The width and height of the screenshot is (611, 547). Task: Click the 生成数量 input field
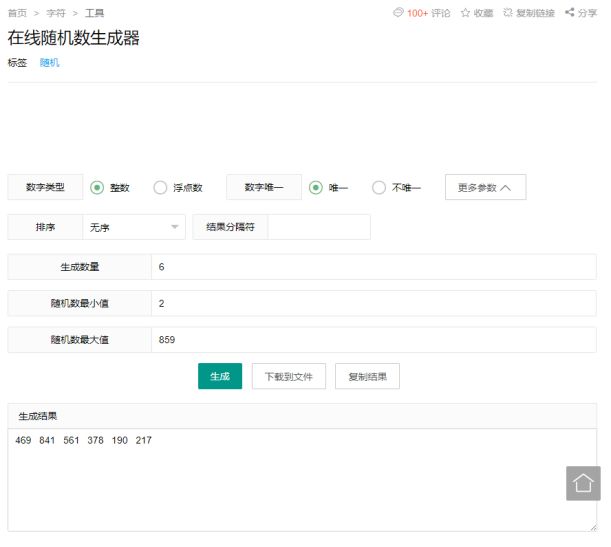click(374, 267)
